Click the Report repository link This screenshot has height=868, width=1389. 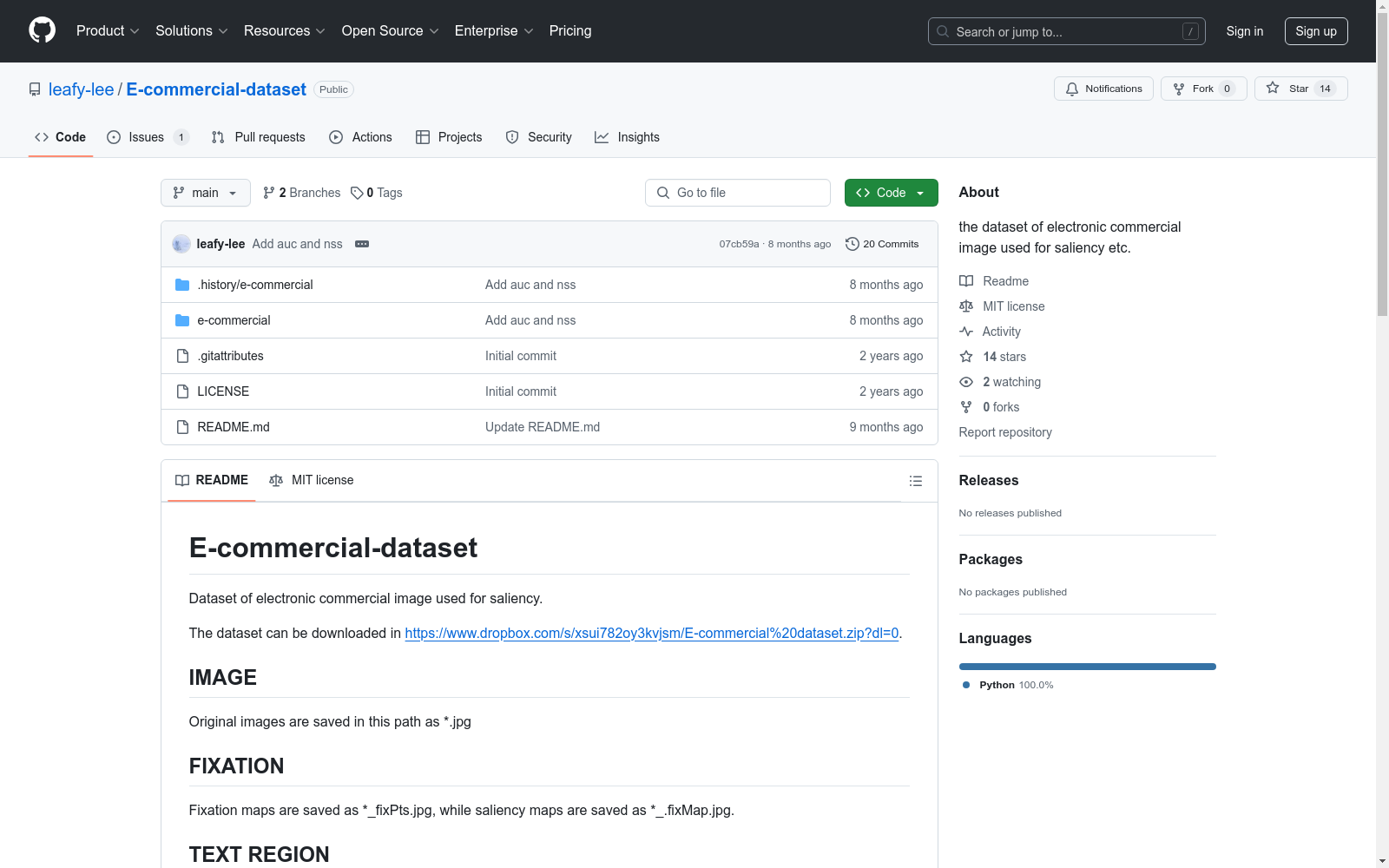pyautogui.click(x=1005, y=432)
